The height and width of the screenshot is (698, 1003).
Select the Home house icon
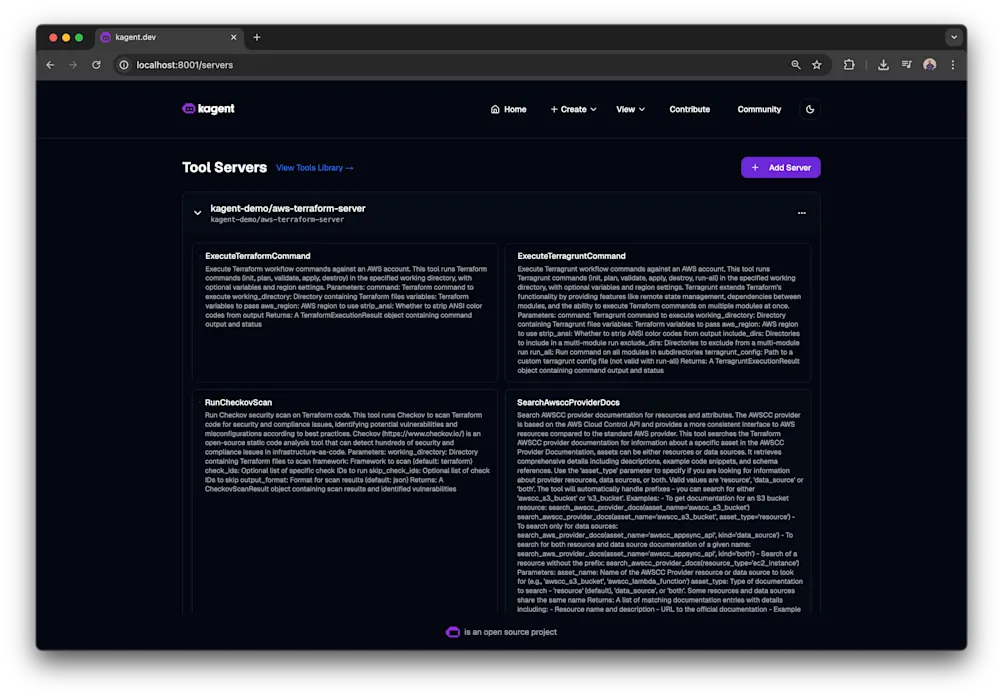click(495, 109)
